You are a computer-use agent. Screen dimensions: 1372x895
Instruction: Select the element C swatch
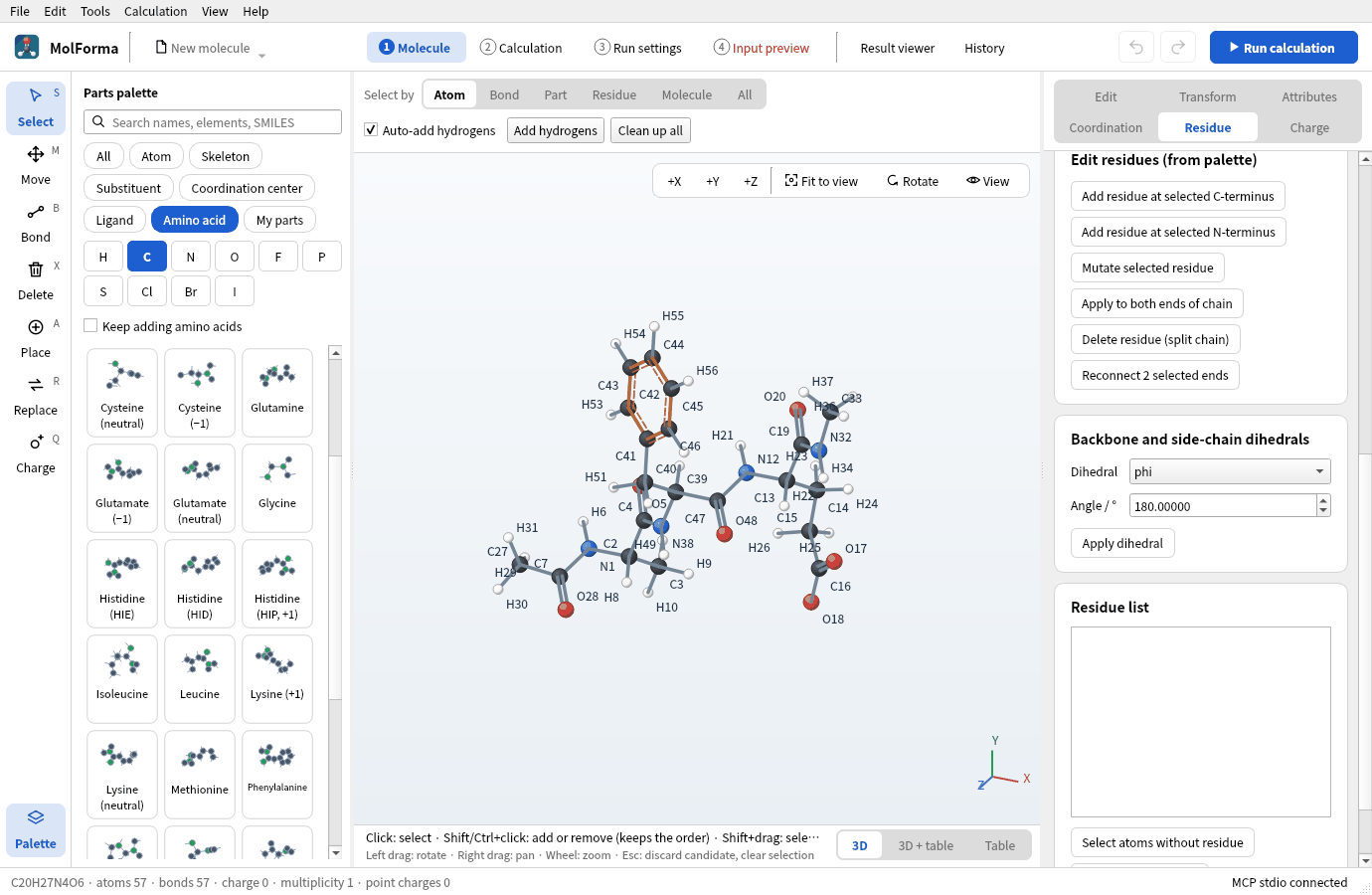coord(147,257)
